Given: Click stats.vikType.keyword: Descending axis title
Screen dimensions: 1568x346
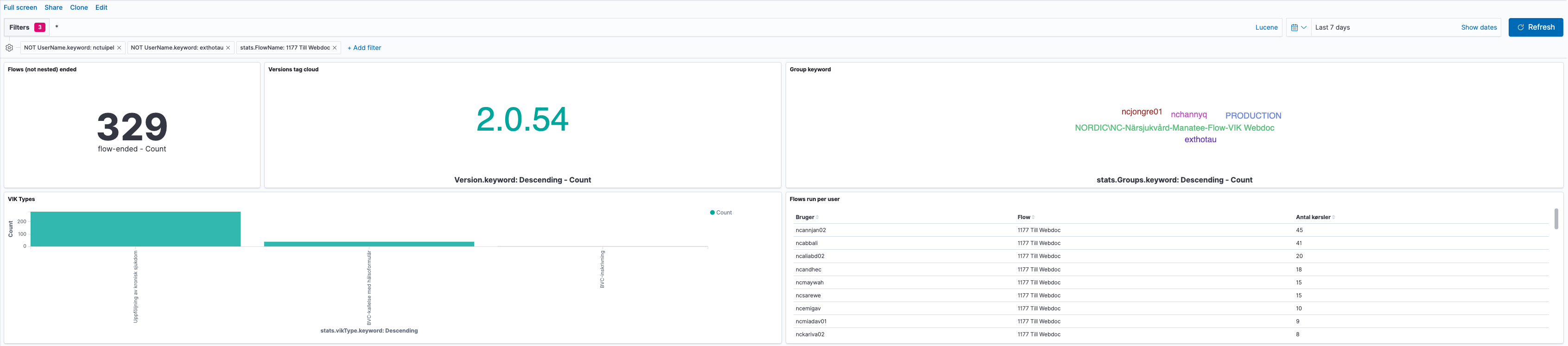Looking at the screenshot, I should point(369,331).
